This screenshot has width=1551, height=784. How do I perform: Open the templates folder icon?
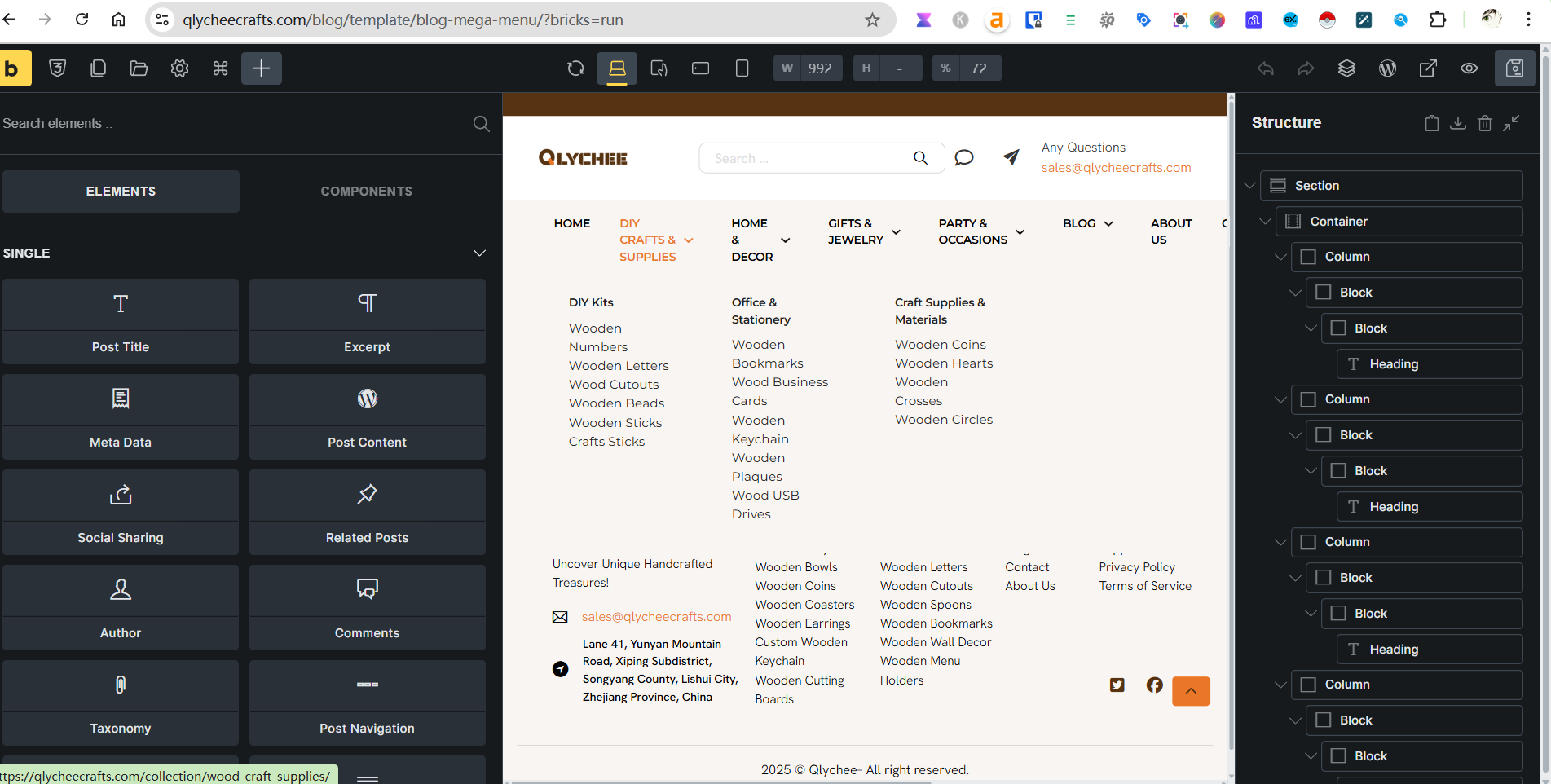coord(139,68)
